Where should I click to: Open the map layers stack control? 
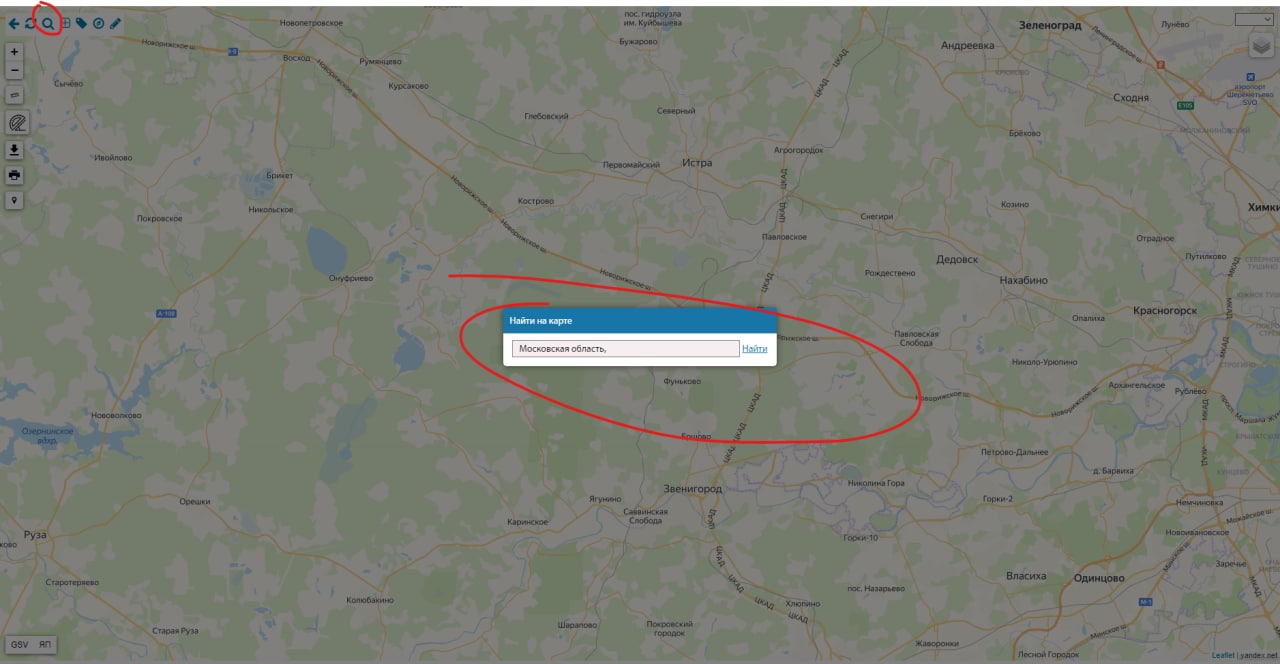coord(1261,46)
